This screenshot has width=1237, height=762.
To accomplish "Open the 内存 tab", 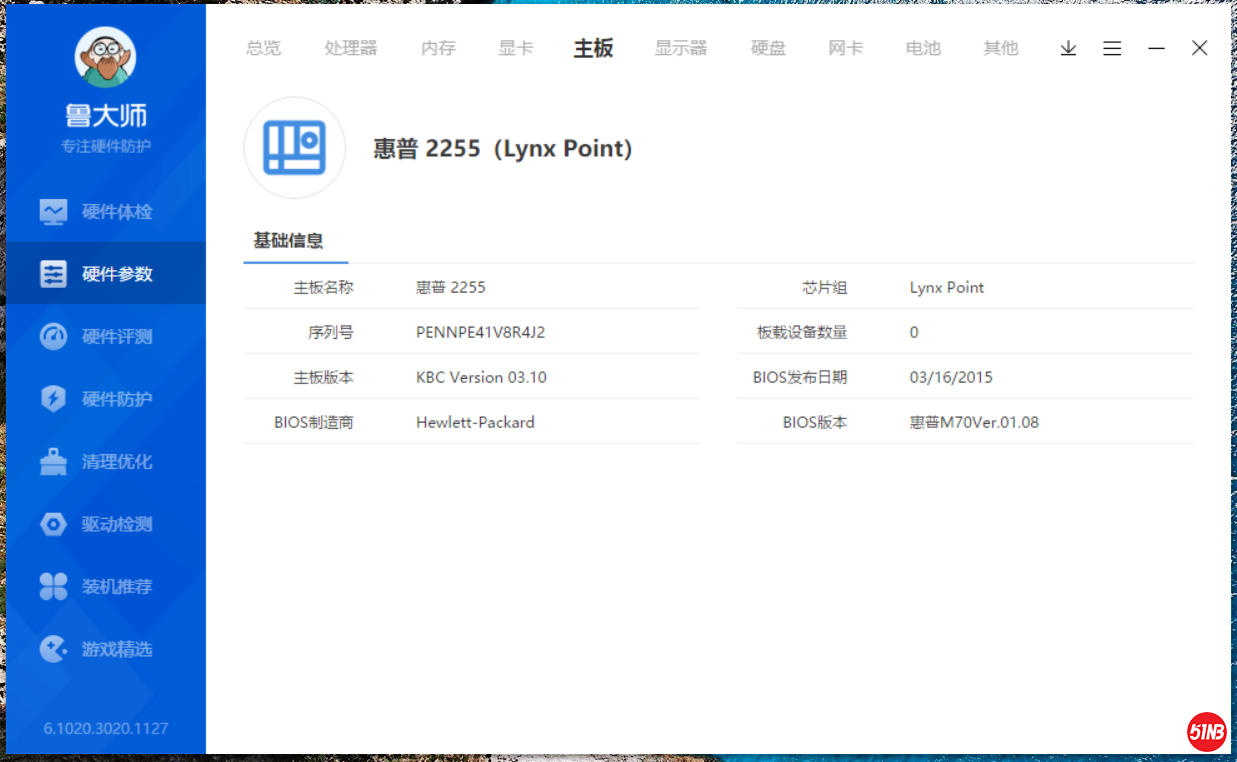I will [x=438, y=48].
